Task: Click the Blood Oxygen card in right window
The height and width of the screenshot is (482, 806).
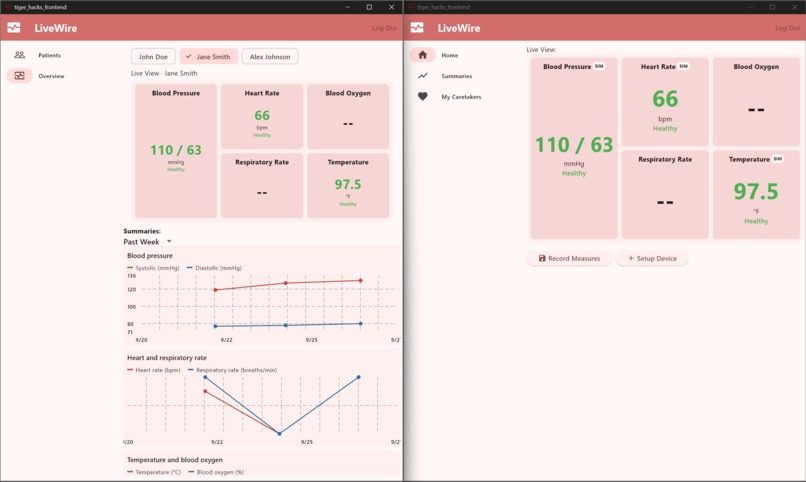Action: [756, 102]
